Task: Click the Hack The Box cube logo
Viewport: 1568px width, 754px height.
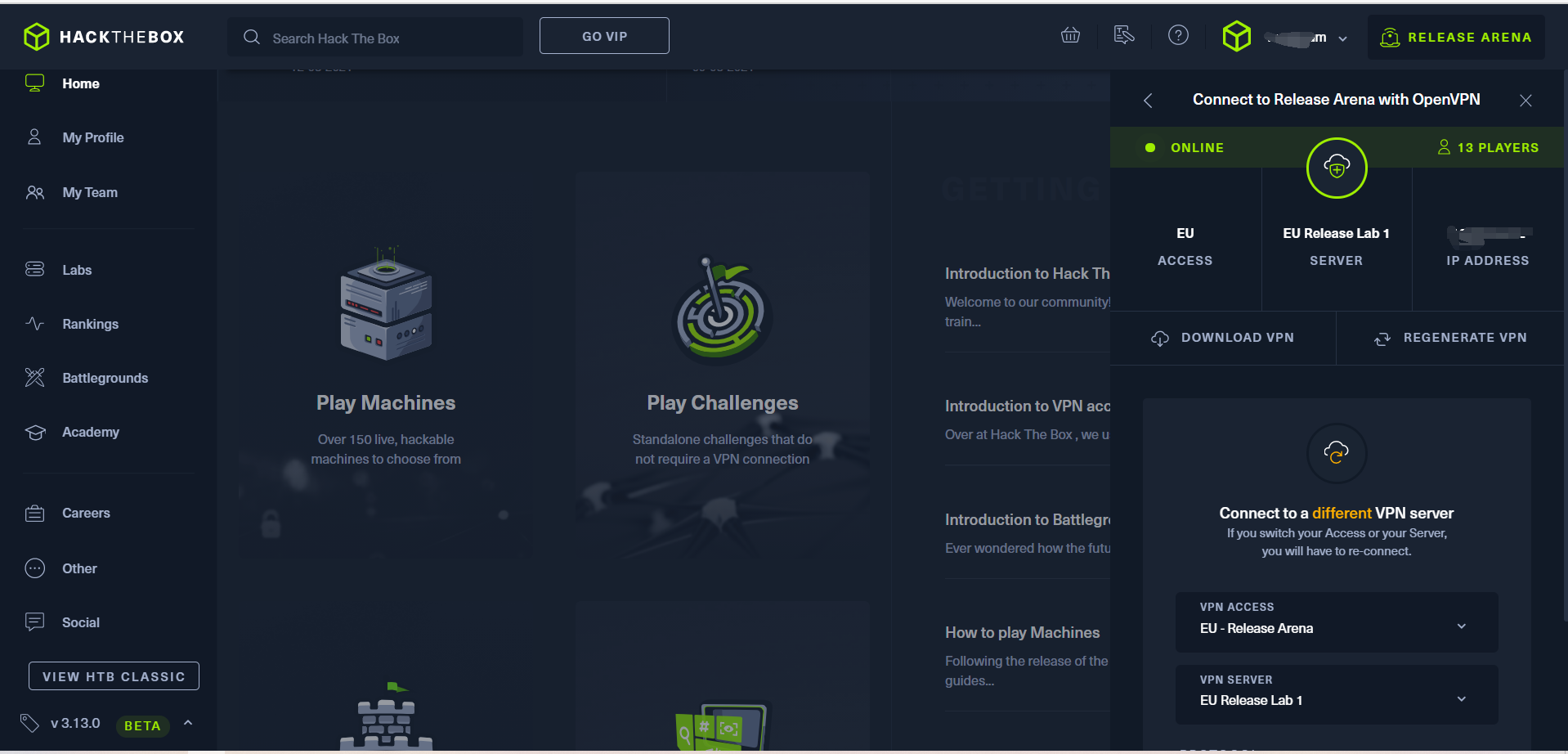Action: [37, 37]
